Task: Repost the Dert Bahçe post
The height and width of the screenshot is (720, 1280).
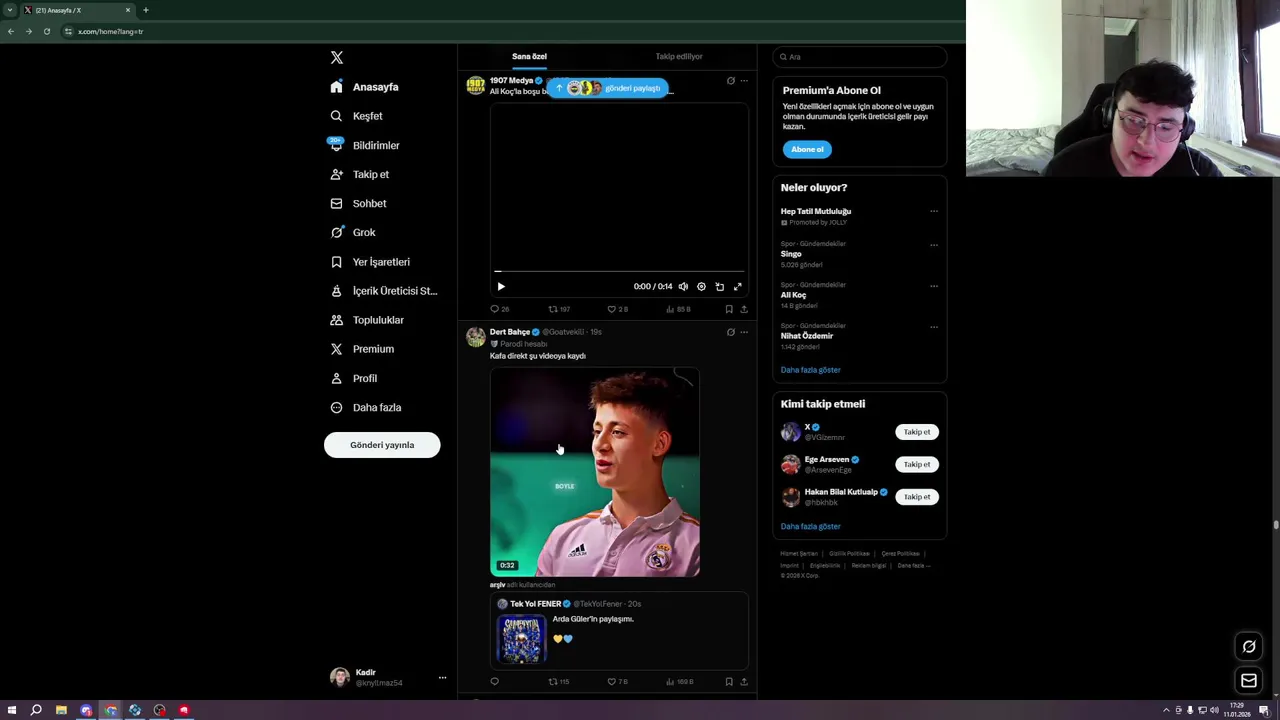Action: coord(559,682)
